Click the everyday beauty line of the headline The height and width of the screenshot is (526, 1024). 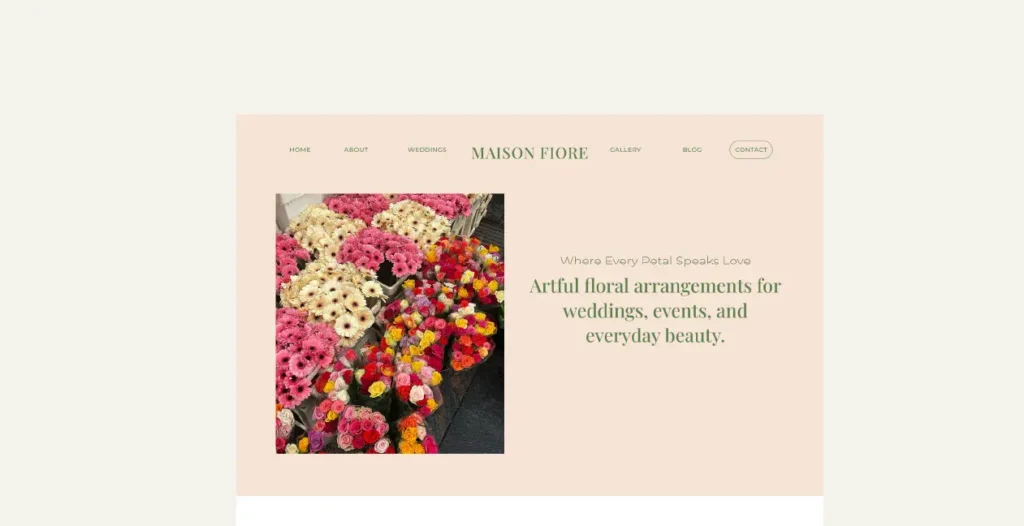coord(655,336)
